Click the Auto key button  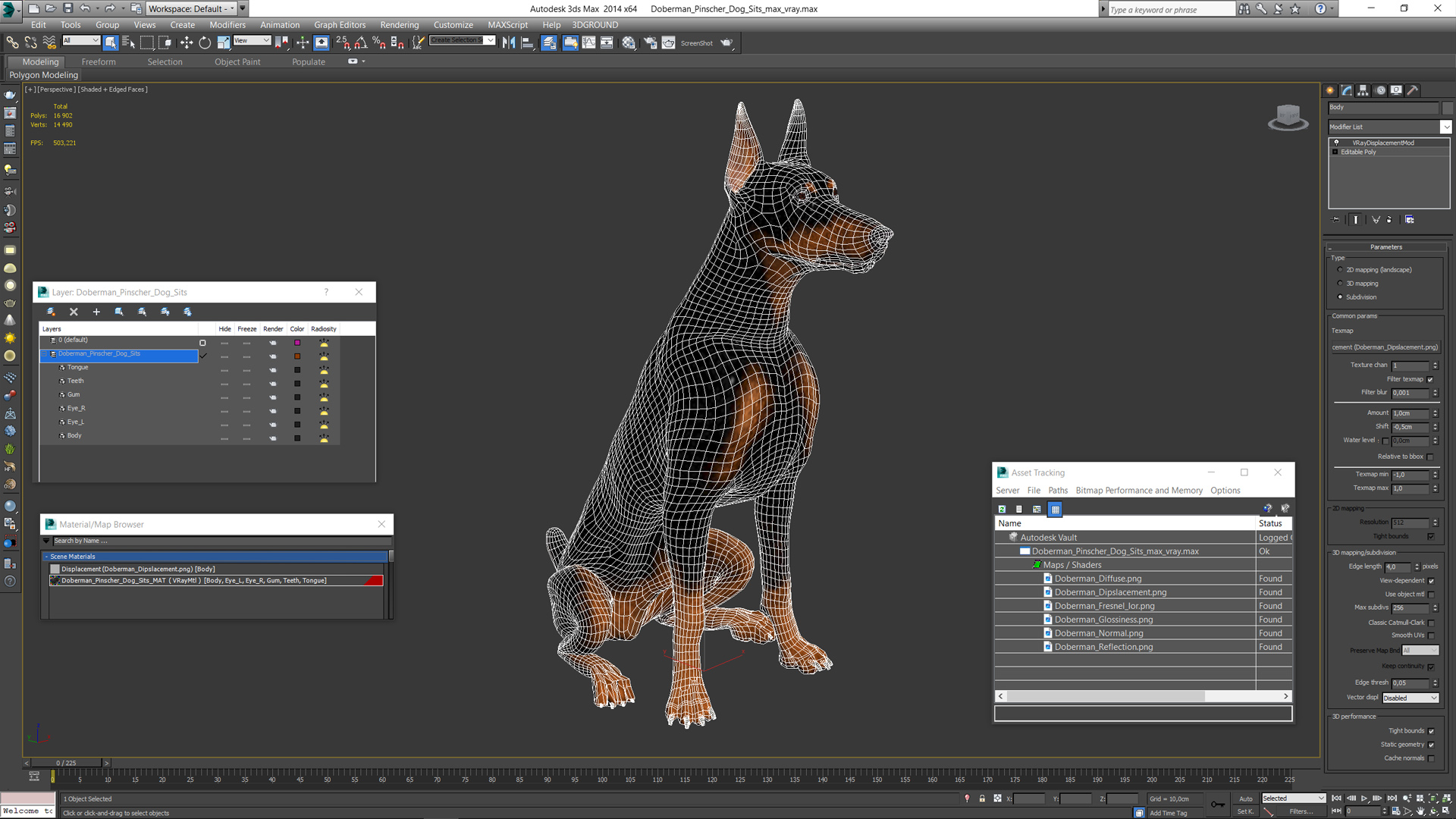tap(1246, 799)
